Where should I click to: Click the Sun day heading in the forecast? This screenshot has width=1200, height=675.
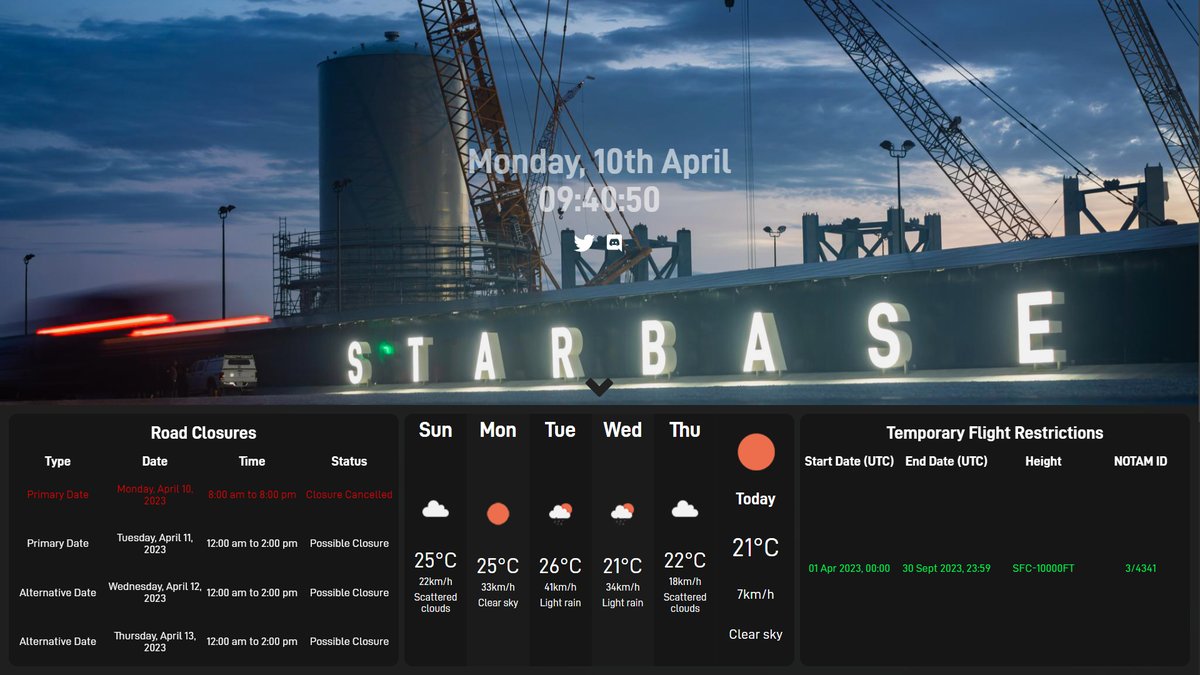435,430
